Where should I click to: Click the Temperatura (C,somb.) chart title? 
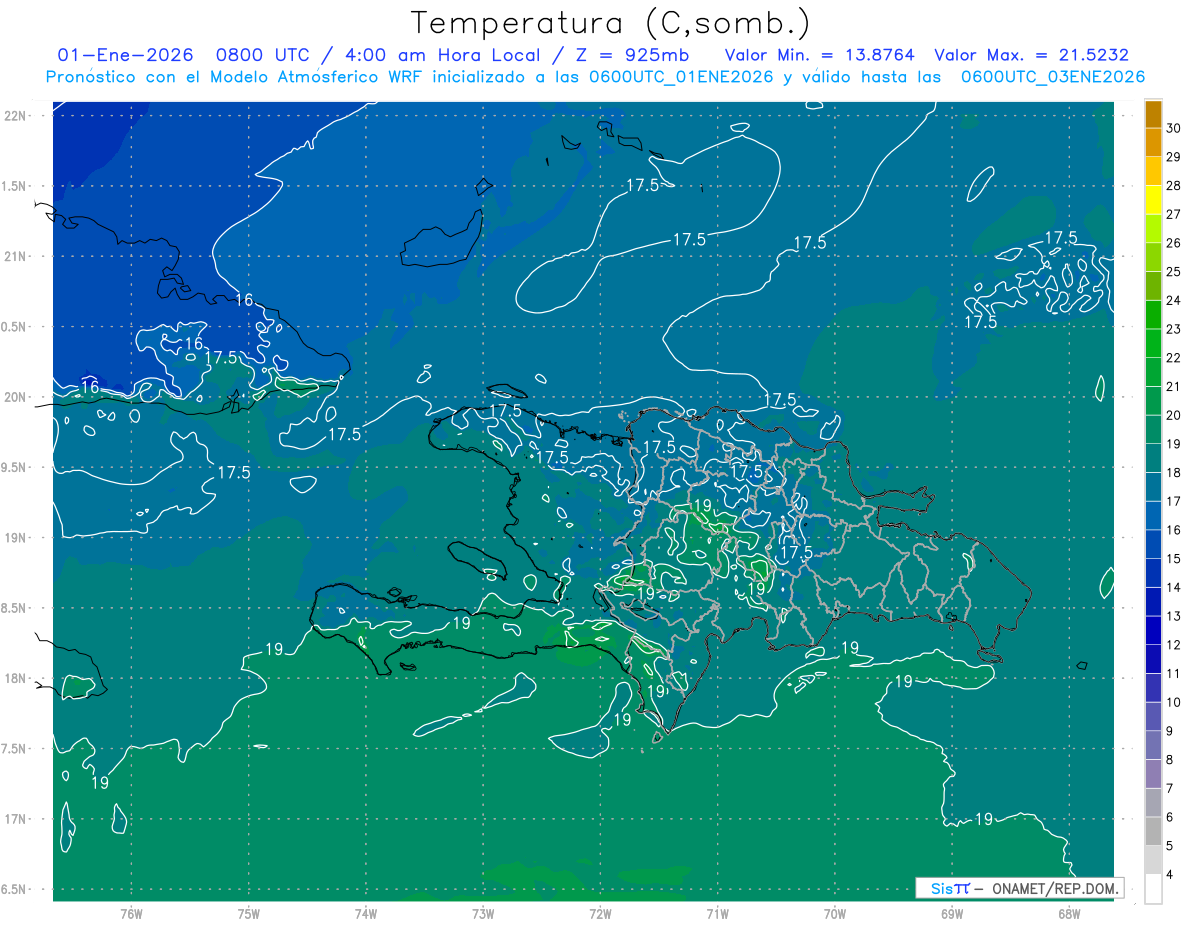click(x=610, y=23)
